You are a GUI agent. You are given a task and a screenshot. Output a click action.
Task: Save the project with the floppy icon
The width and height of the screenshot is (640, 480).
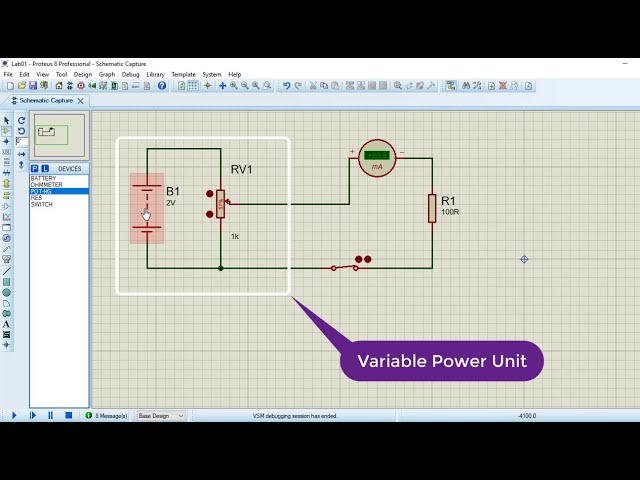coord(33,86)
